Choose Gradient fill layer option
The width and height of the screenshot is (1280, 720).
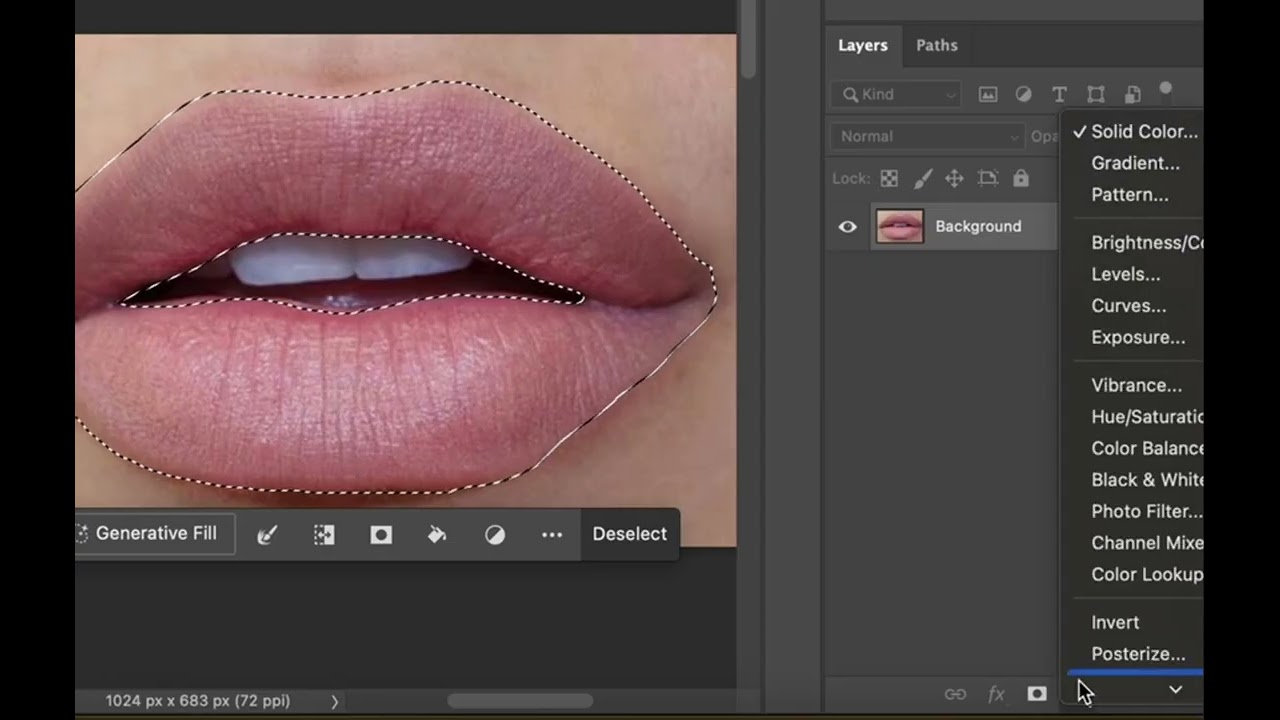tap(1134, 163)
